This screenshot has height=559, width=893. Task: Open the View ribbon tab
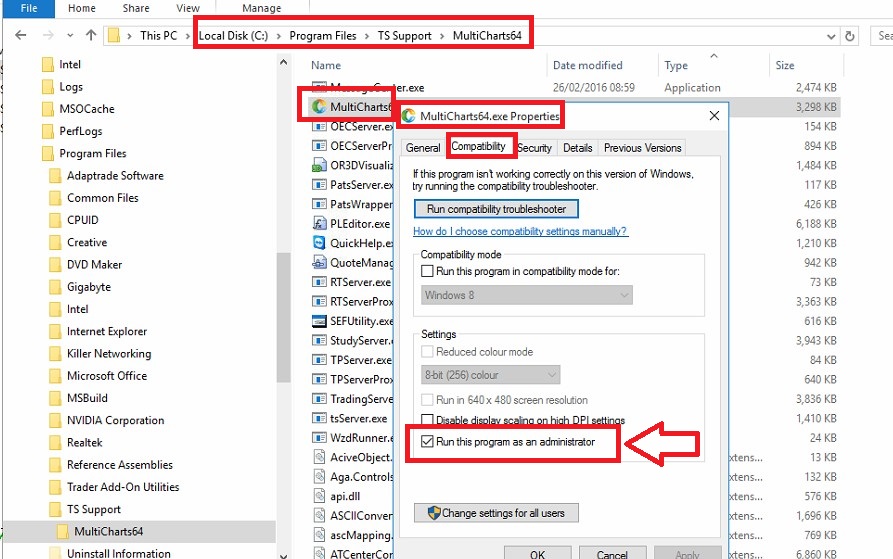[187, 8]
